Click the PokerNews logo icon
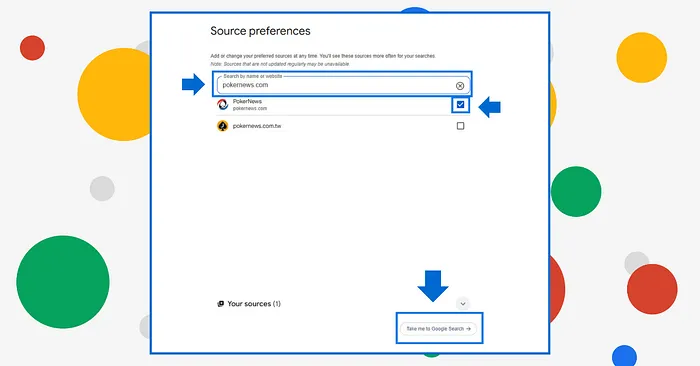Screen dimensions: 700x366 tap(222, 104)
